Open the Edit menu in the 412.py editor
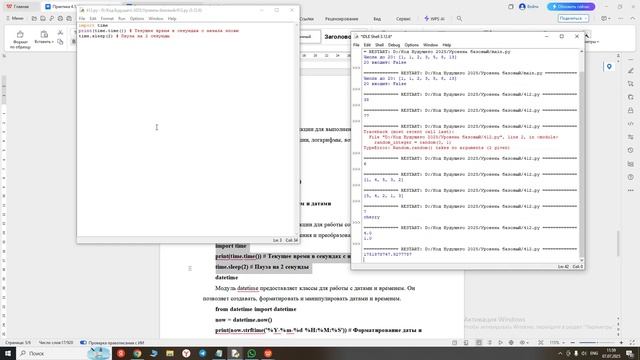This screenshot has width=640, height=360. 93,19
